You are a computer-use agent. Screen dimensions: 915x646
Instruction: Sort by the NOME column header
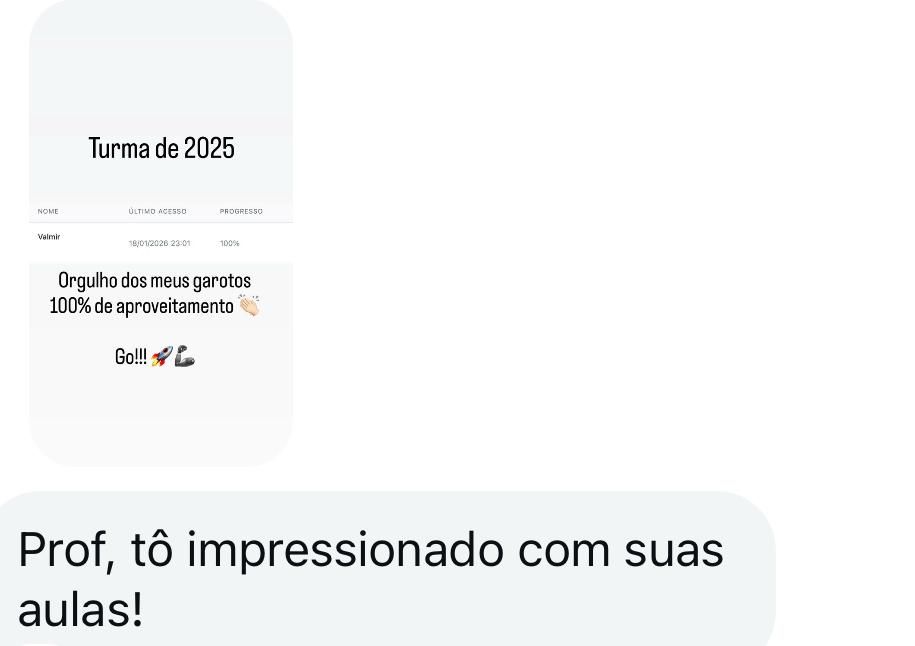click(48, 211)
